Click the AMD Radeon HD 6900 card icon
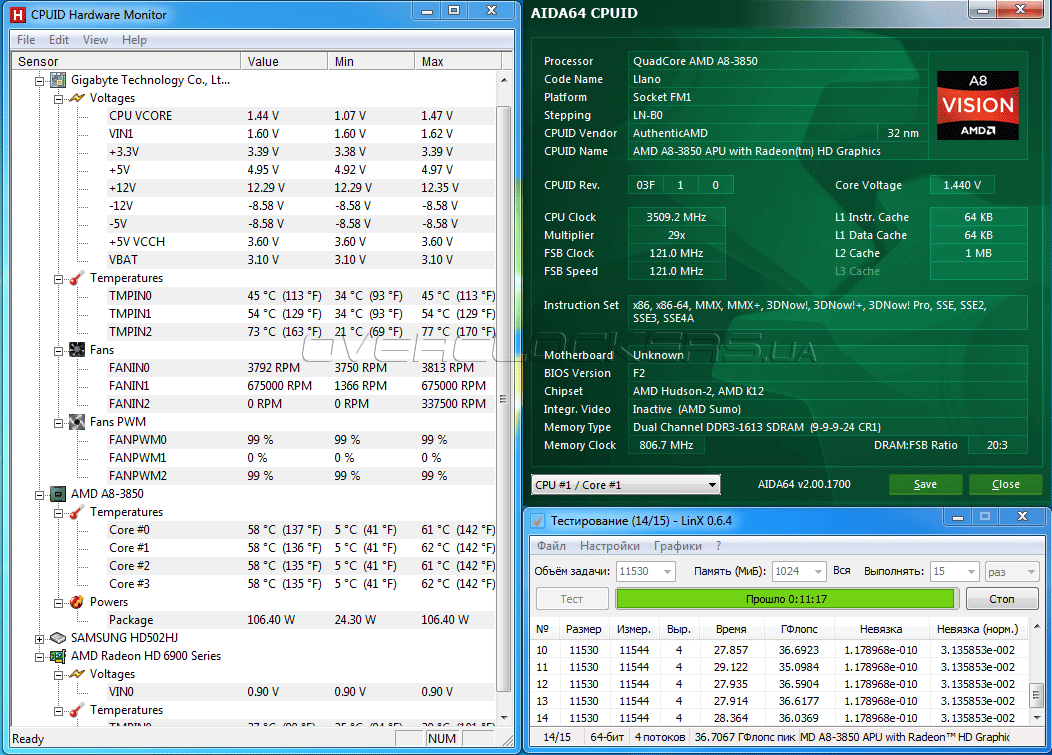 58,656
